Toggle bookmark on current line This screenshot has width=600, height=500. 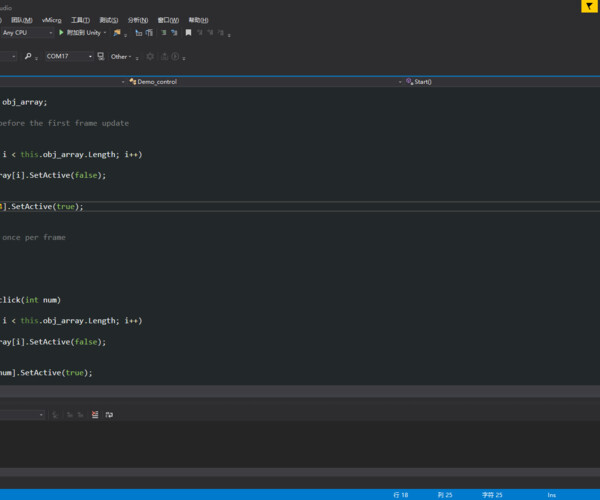coord(188,33)
